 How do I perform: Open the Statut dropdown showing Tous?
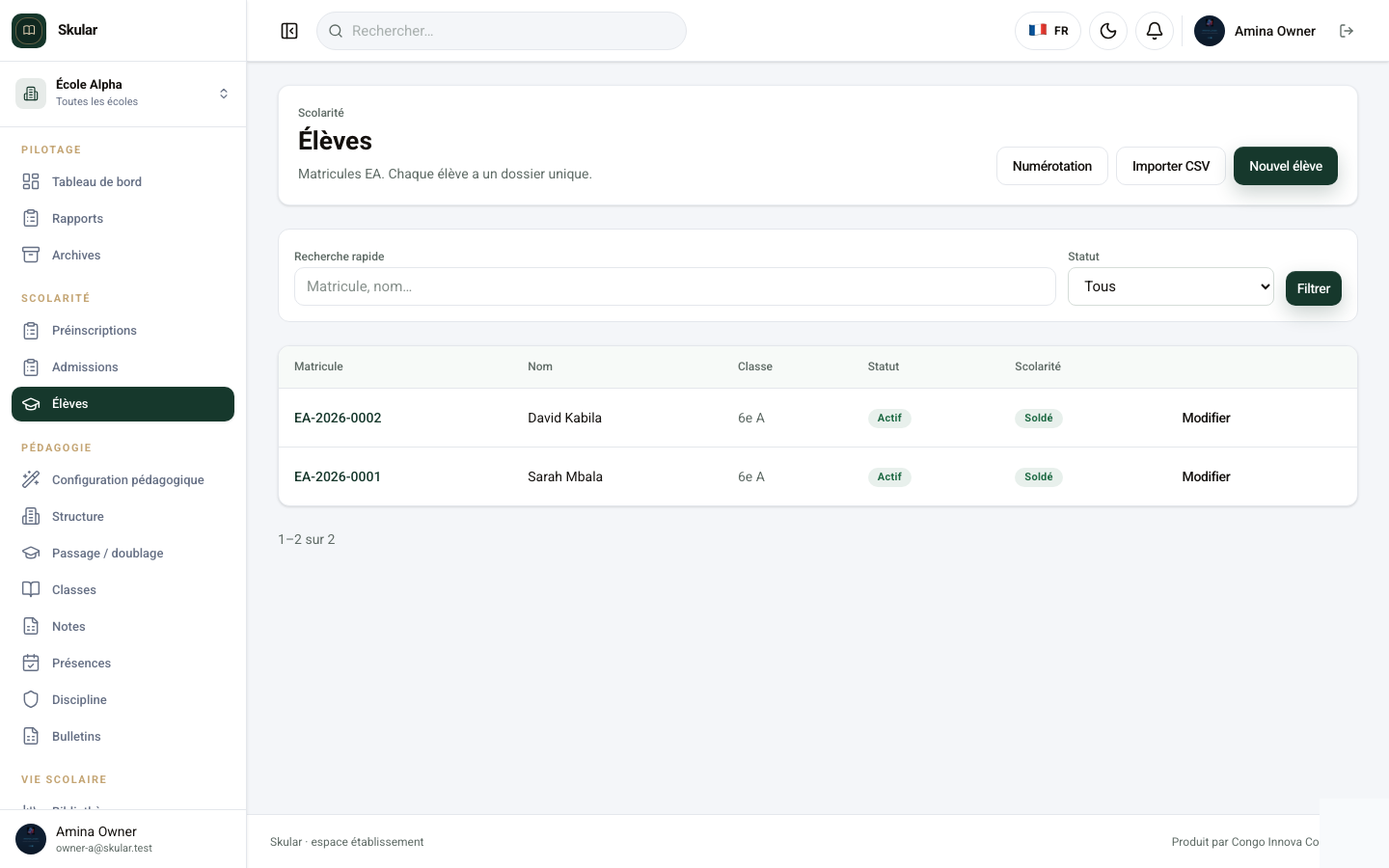point(1171,286)
